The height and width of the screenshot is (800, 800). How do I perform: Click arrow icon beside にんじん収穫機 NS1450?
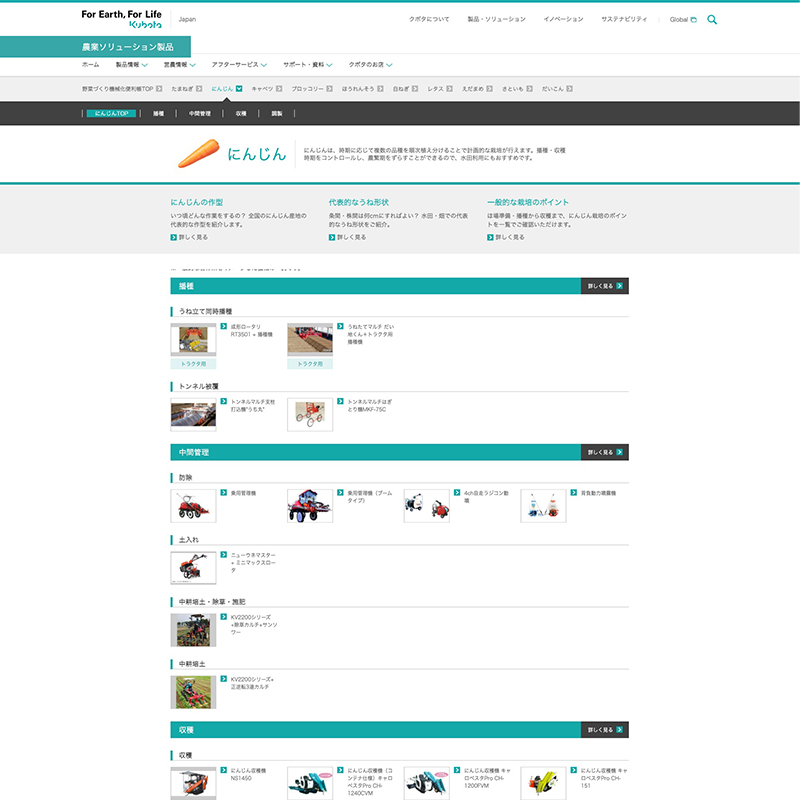click(x=224, y=771)
